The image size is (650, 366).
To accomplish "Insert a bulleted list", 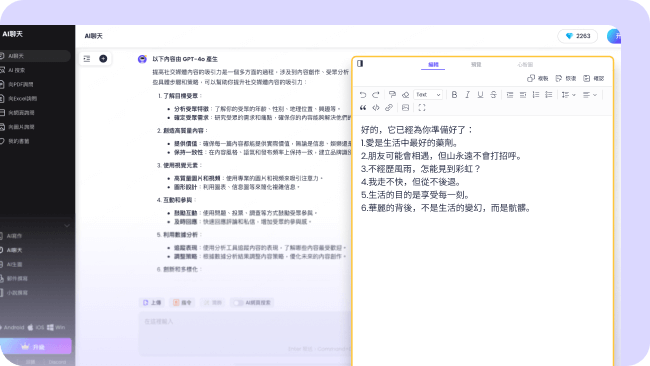I will tap(549, 95).
